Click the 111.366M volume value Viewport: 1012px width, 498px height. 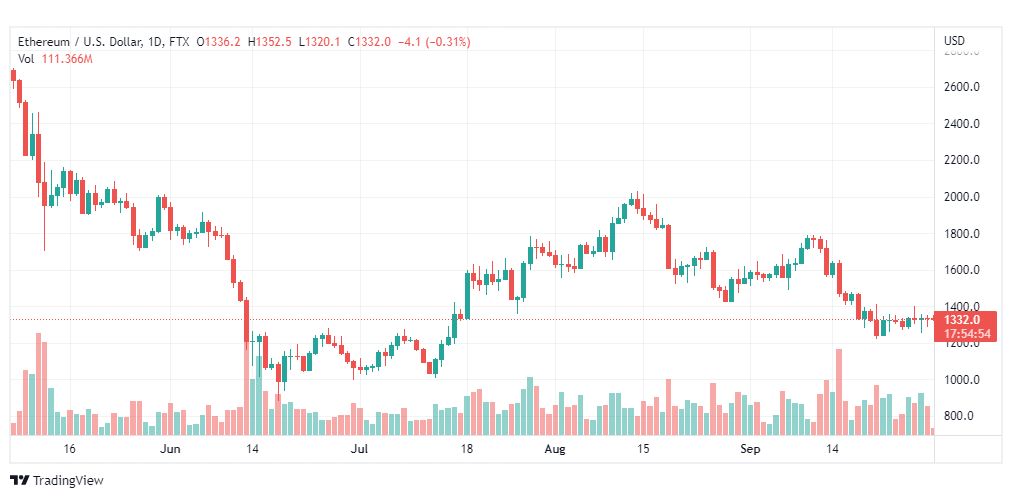tap(68, 59)
